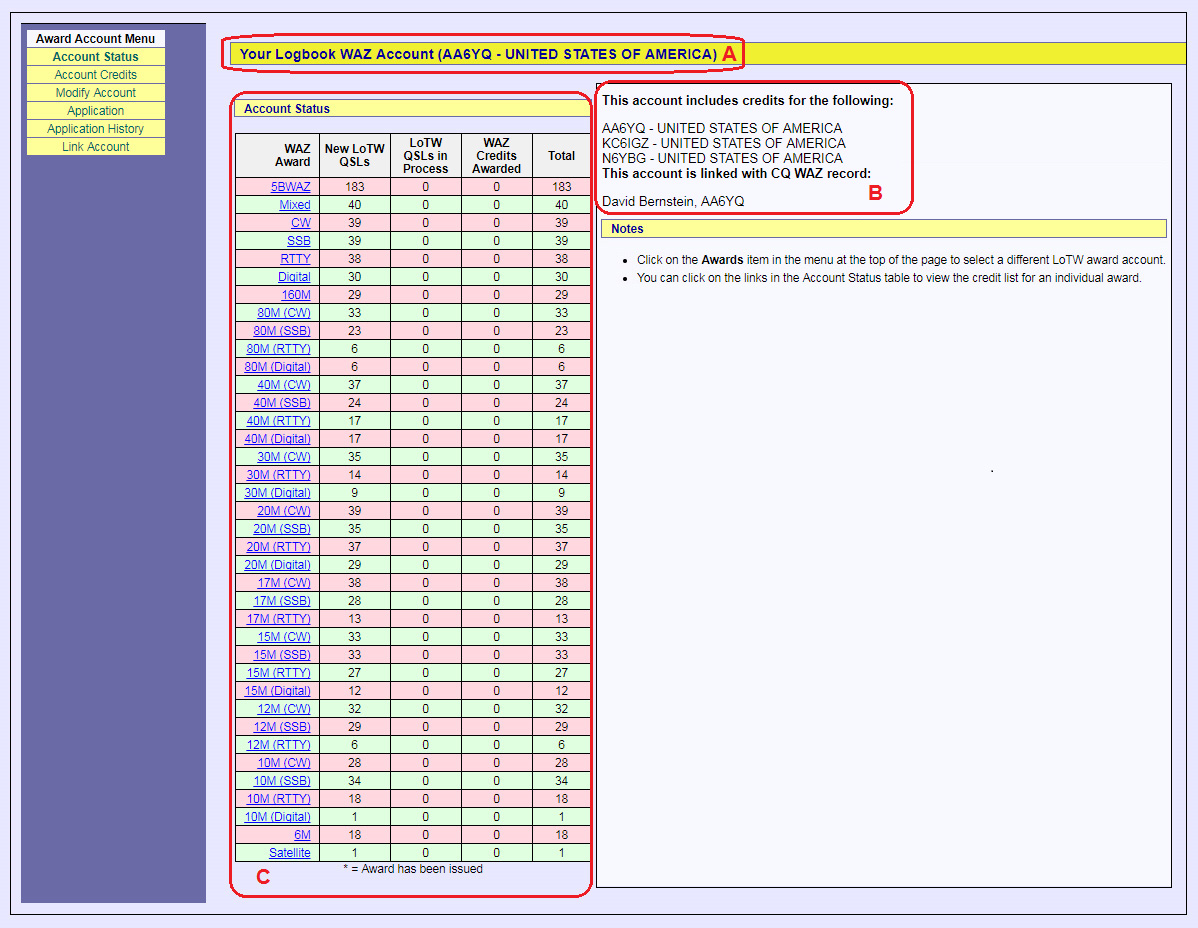Click Link Account in the sidebar
The height and width of the screenshot is (928, 1198).
(95, 147)
